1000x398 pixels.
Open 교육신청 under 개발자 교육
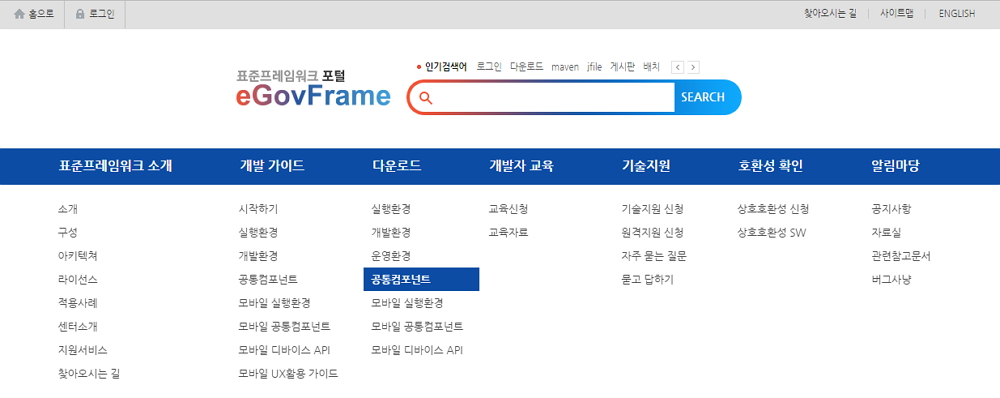pos(508,209)
